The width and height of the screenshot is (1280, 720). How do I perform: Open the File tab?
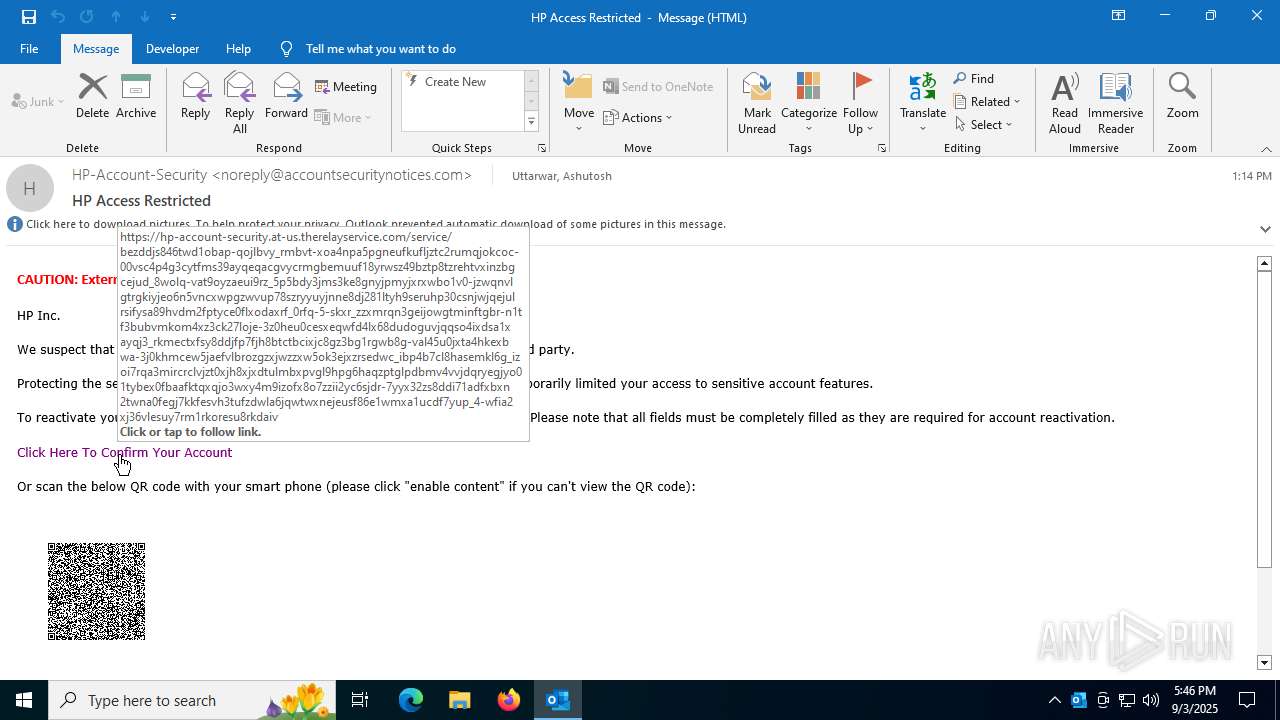(29, 49)
